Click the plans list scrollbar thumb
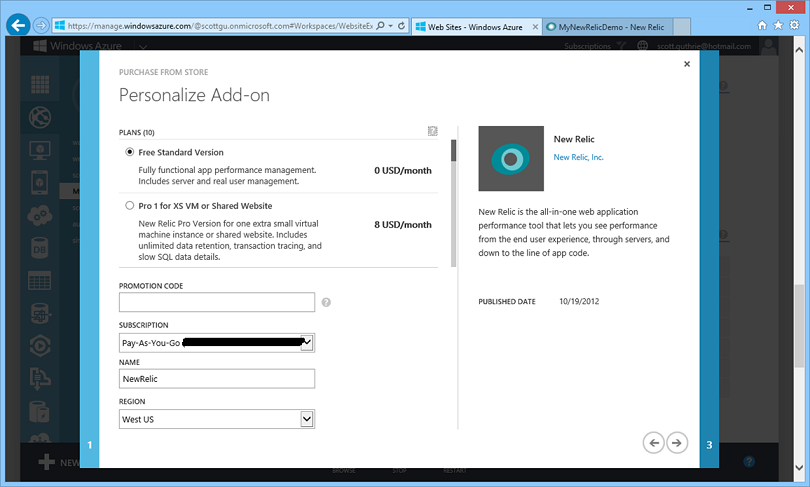Screen dimensions: 810x487 [454, 150]
